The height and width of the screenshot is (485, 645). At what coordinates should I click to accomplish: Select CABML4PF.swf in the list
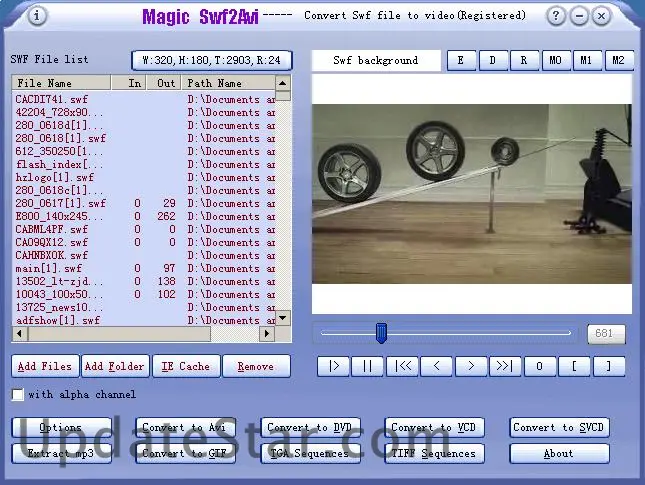(x=144, y=229)
